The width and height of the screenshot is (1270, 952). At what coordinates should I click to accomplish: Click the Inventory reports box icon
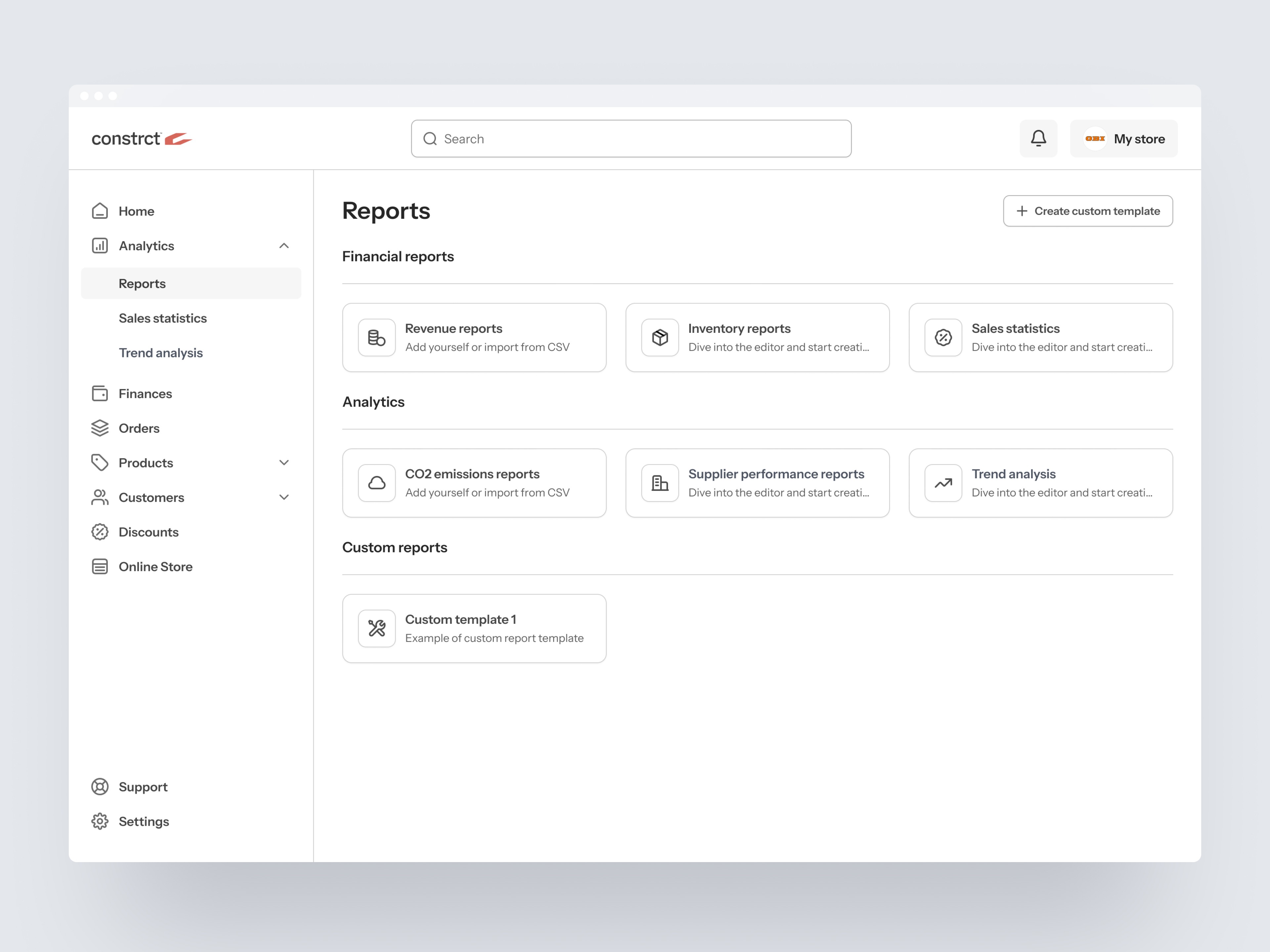pyautogui.click(x=660, y=337)
